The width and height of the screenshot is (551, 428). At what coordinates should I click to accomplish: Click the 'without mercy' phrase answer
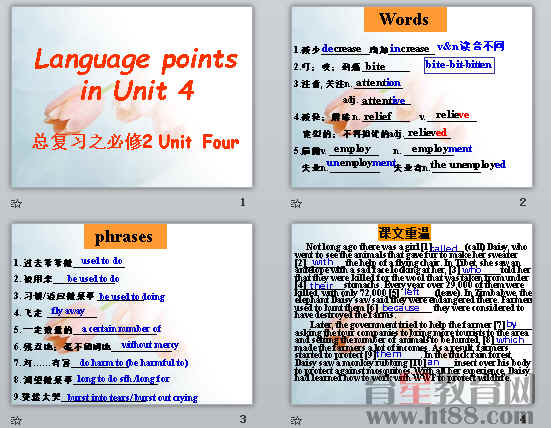[x=150, y=345]
